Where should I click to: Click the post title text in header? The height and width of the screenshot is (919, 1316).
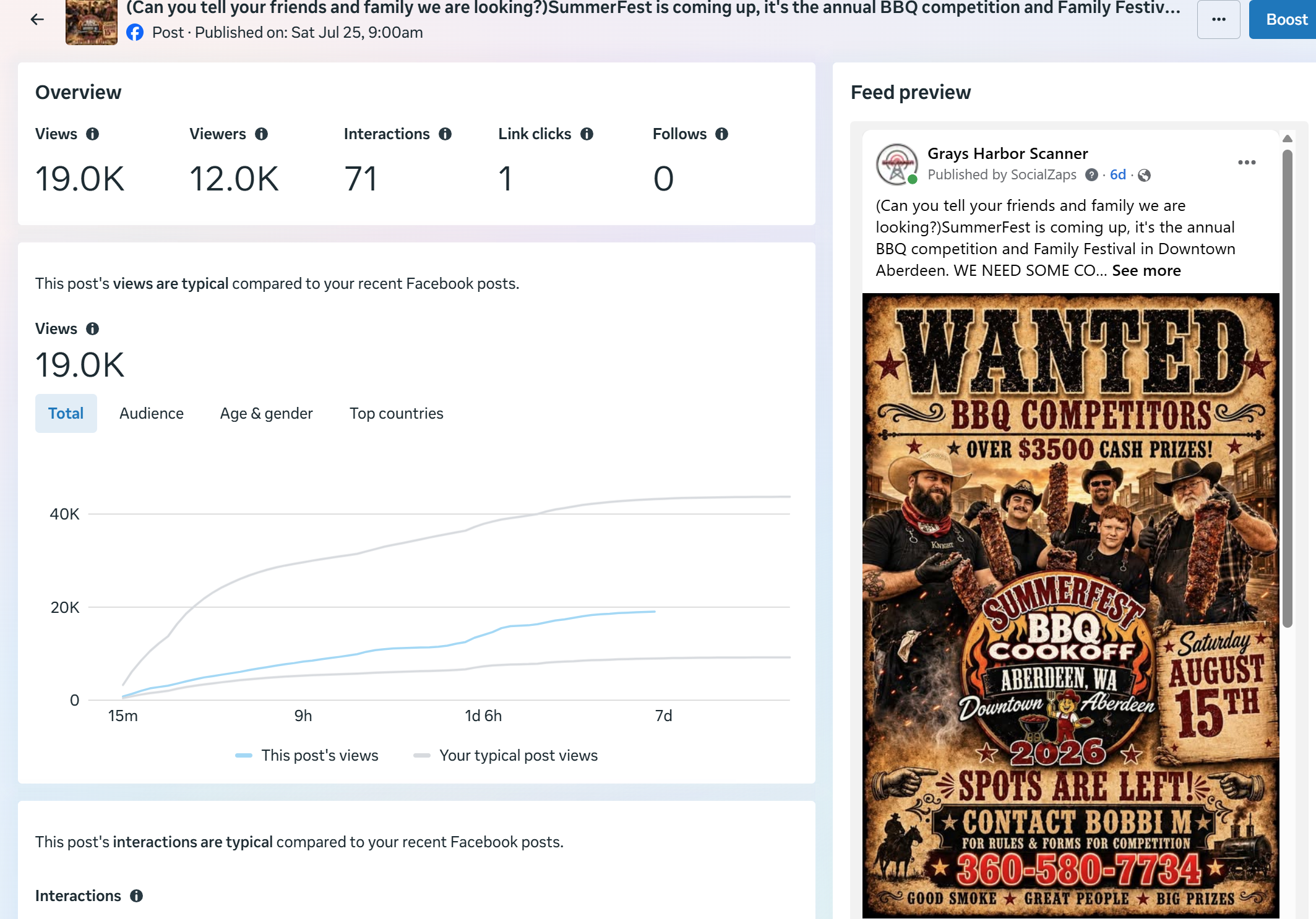click(653, 8)
